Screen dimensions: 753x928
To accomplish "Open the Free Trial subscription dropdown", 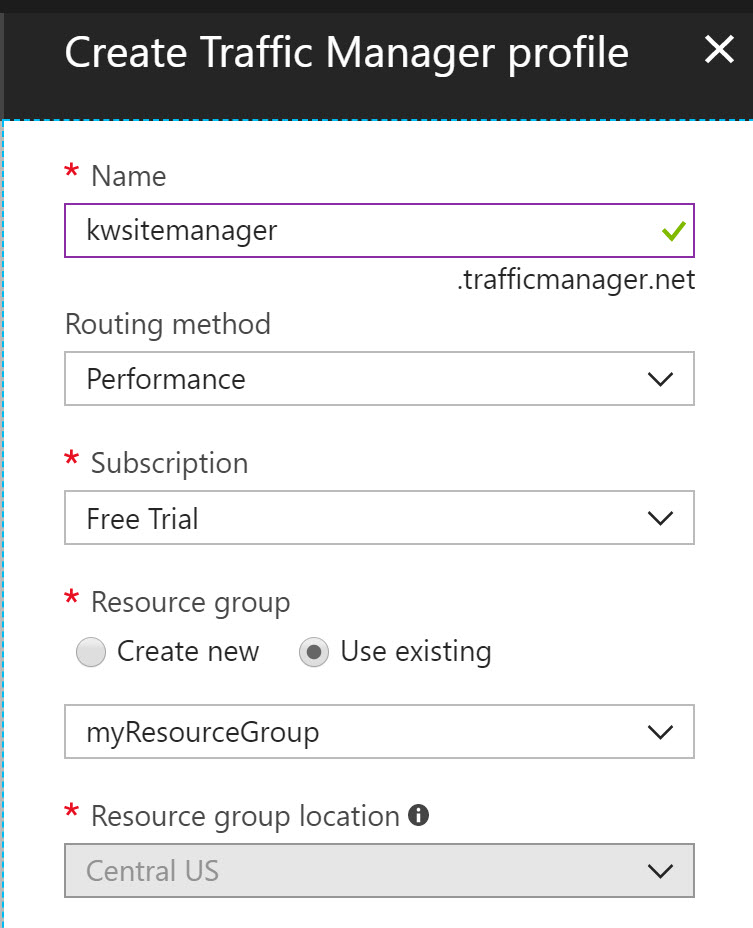I will click(x=379, y=518).
